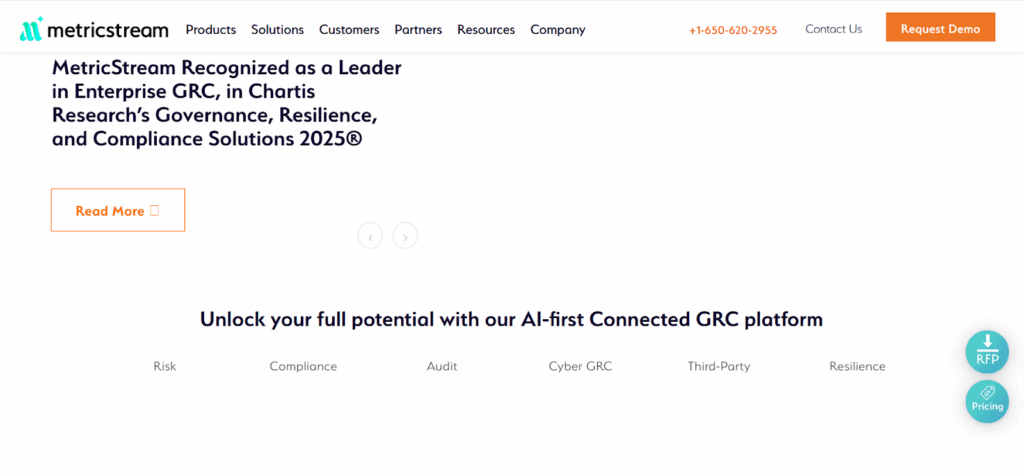Open the Partners menu
The height and width of the screenshot is (476, 1024).
tap(418, 30)
